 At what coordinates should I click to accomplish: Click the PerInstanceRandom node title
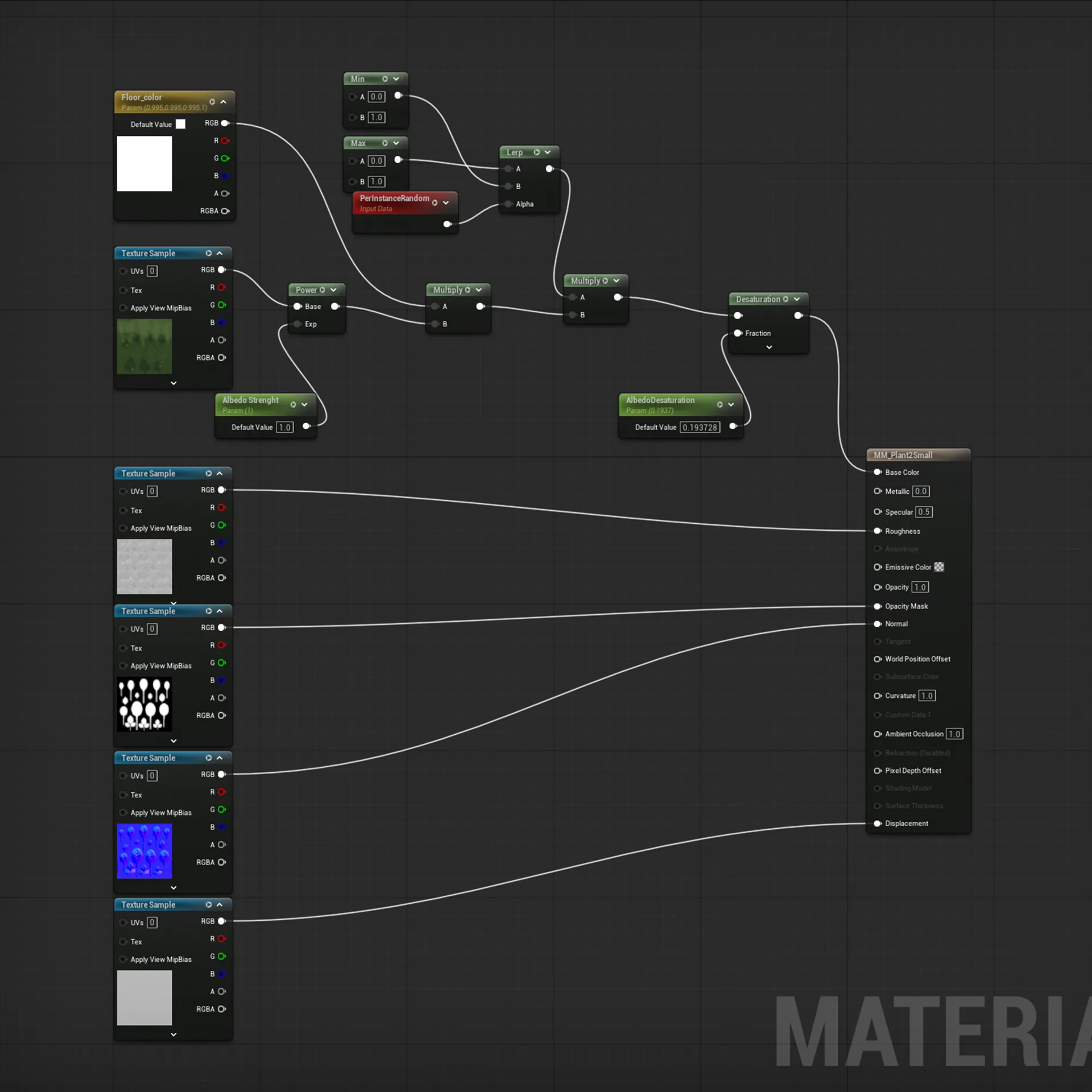coord(394,198)
